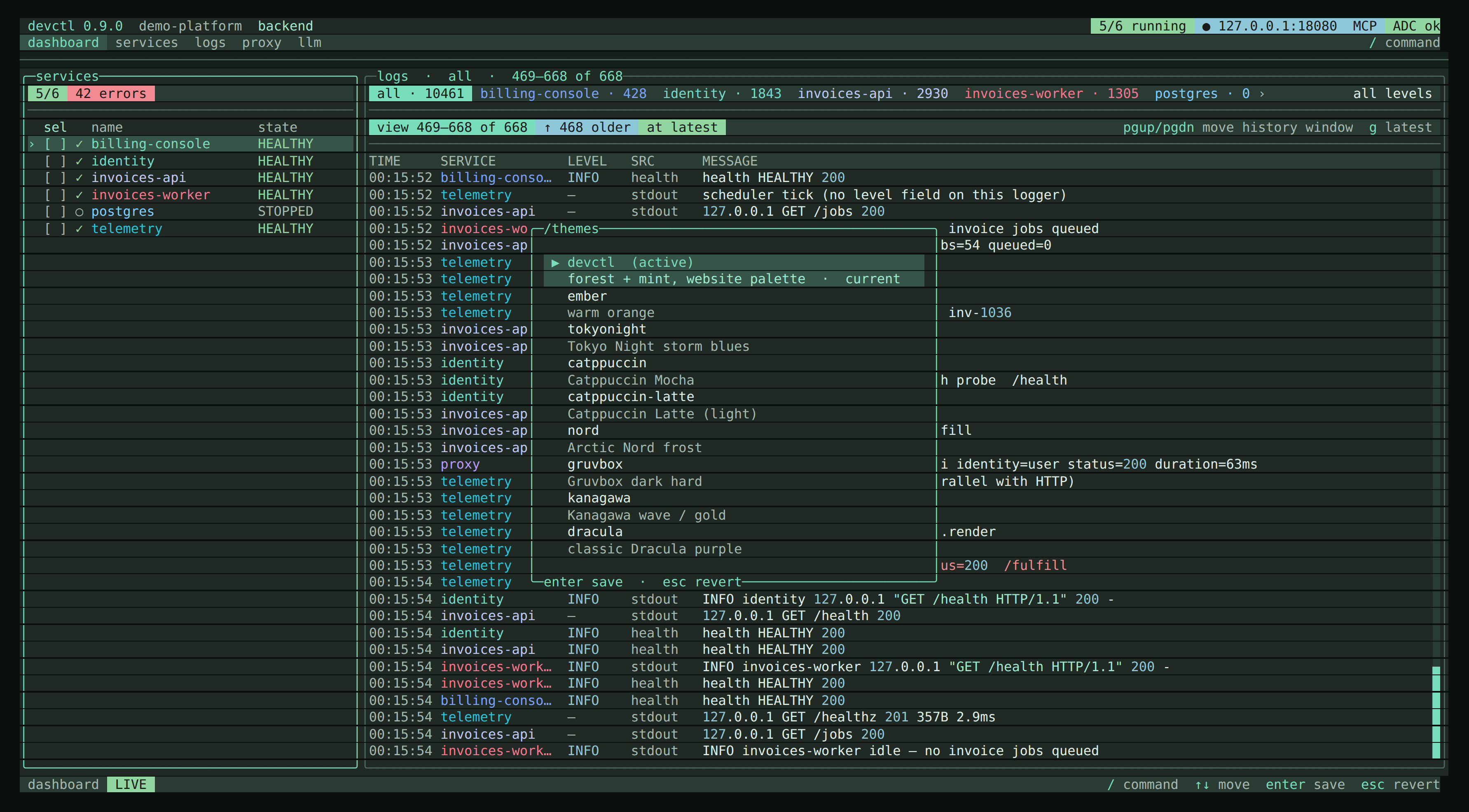Toggle selection checkbox for invoices-worker service

[55, 195]
